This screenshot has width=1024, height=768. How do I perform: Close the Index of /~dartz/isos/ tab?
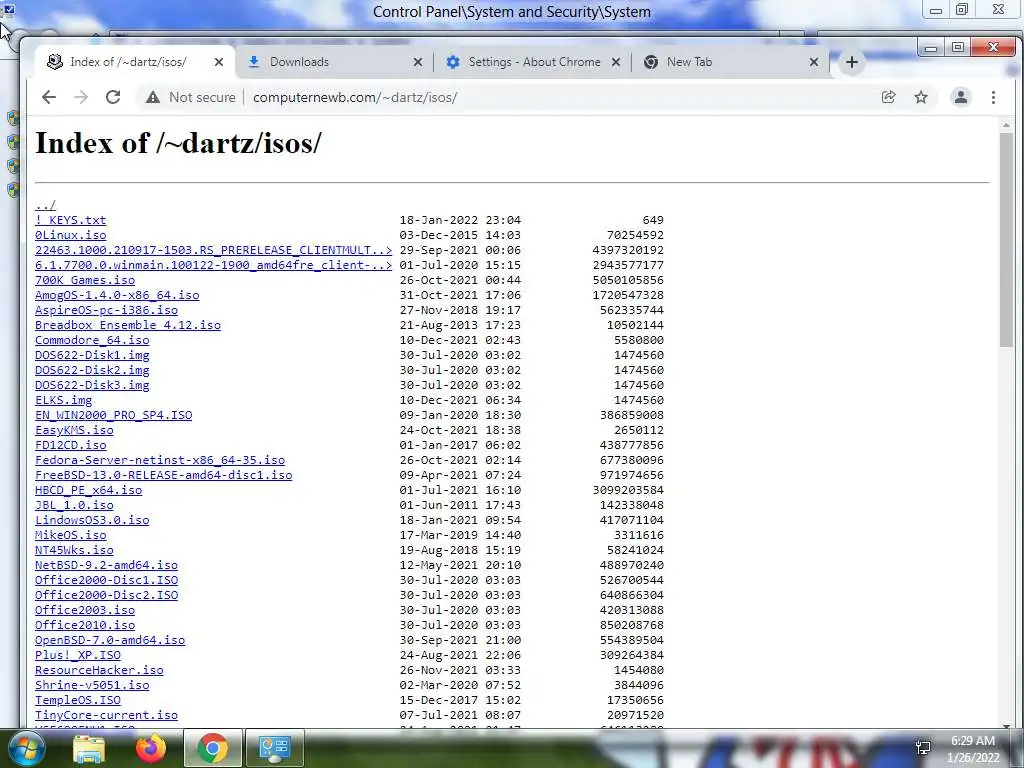coord(219,62)
